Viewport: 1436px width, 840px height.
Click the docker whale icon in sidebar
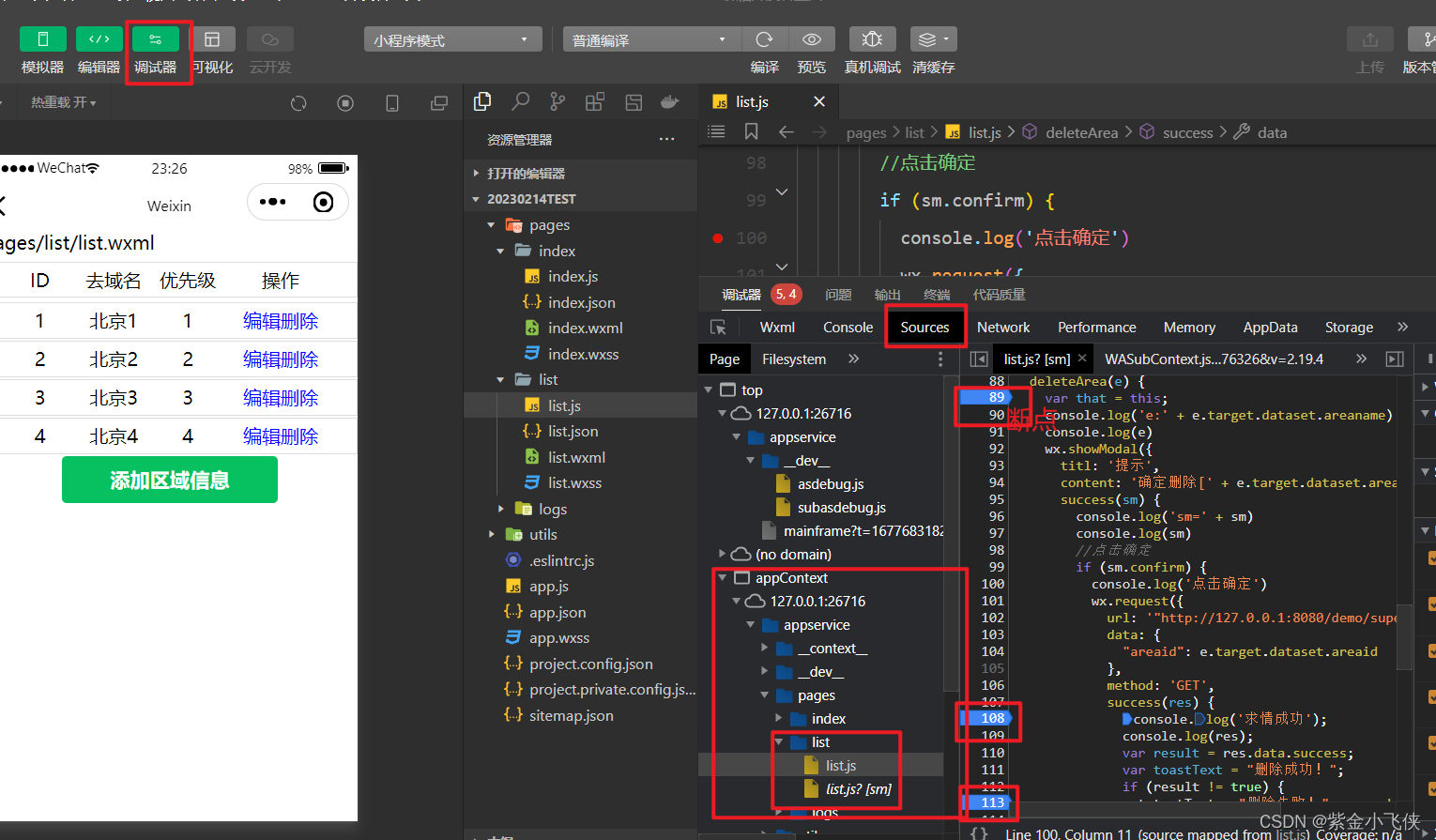(670, 101)
